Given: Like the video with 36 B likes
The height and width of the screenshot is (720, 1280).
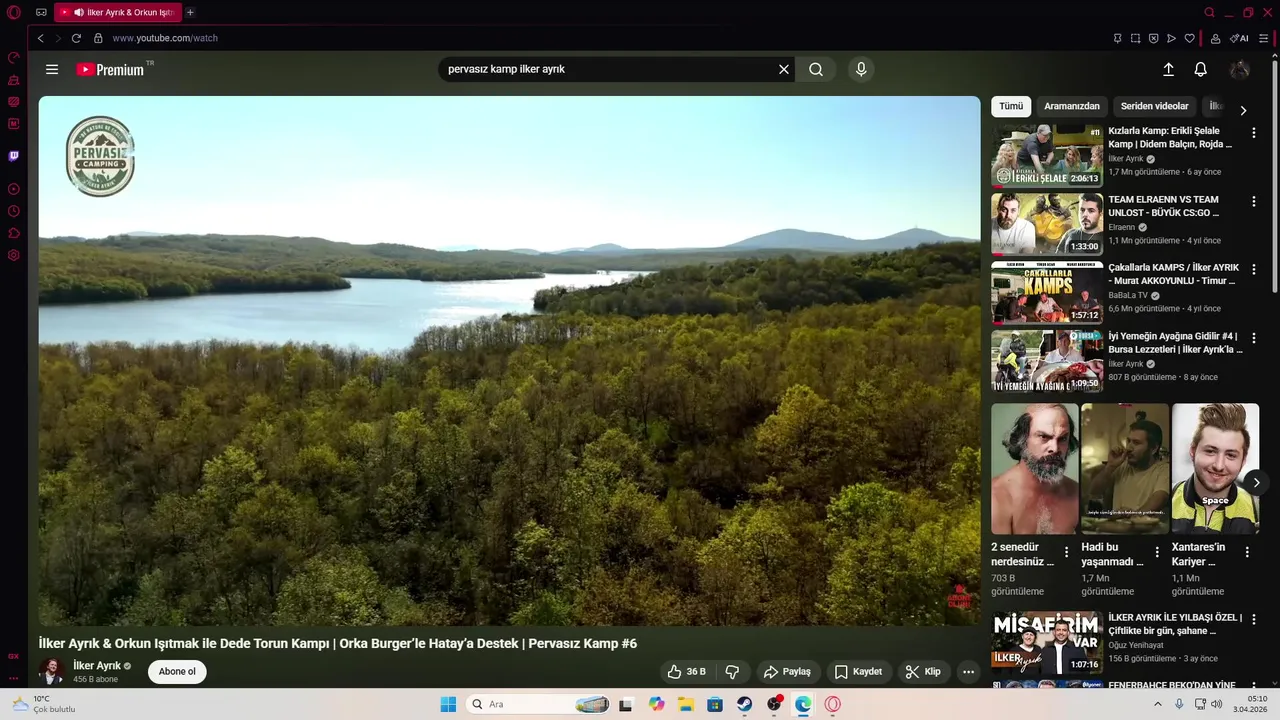Looking at the screenshot, I should [687, 672].
